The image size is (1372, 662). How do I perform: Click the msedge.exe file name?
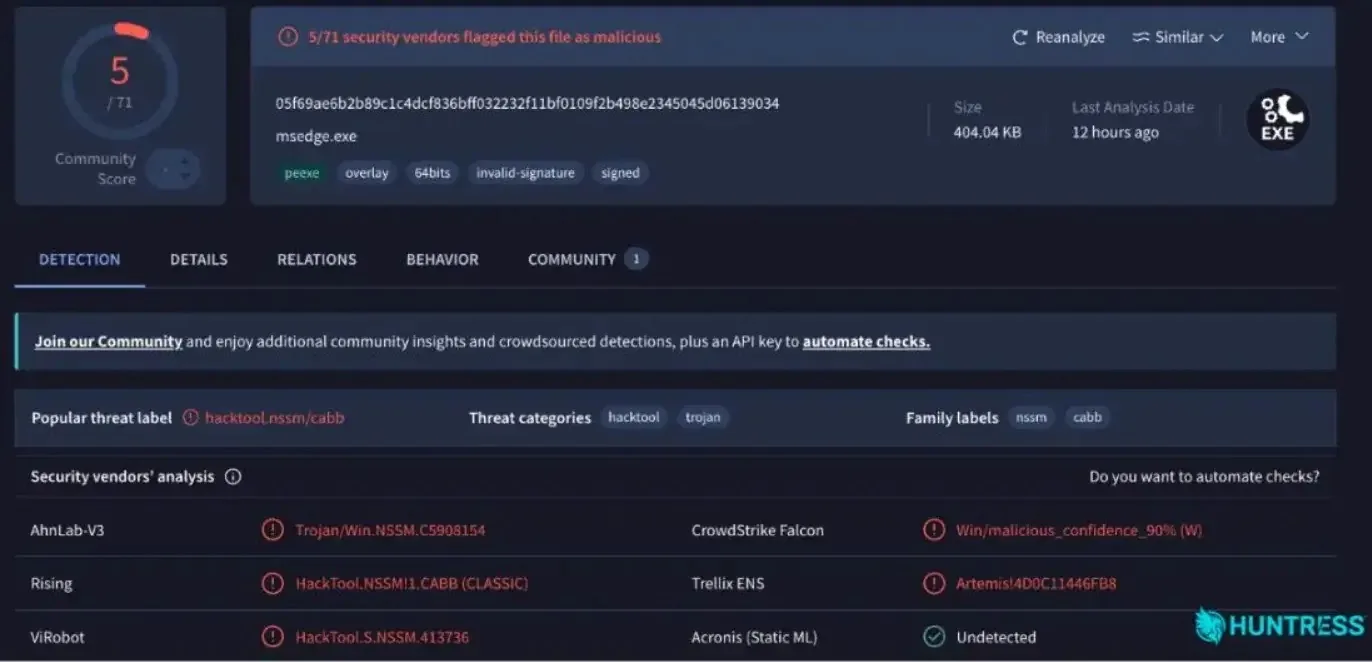click(316, 136)
